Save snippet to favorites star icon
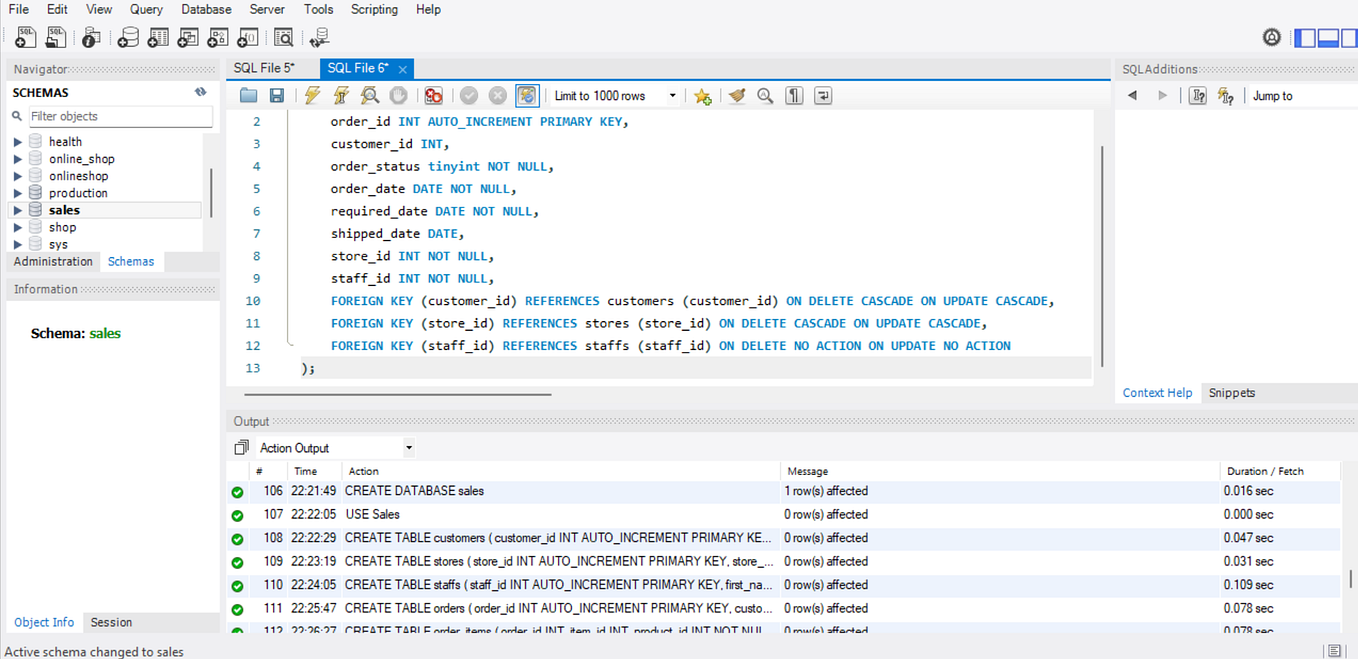The height and width of the screenshot is (659, 1358). pos(703,96)
